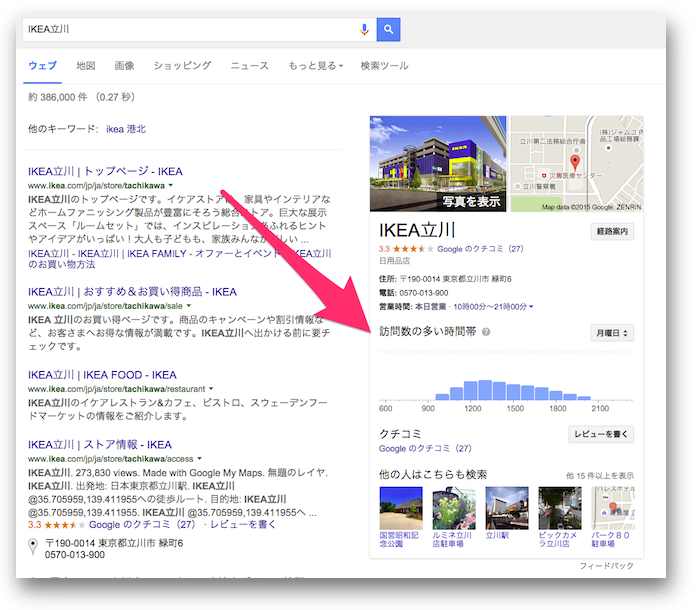Viewport: 696px width, 610px height.
Task: Open 検索ツール options
Action: (x=384, y=66)
